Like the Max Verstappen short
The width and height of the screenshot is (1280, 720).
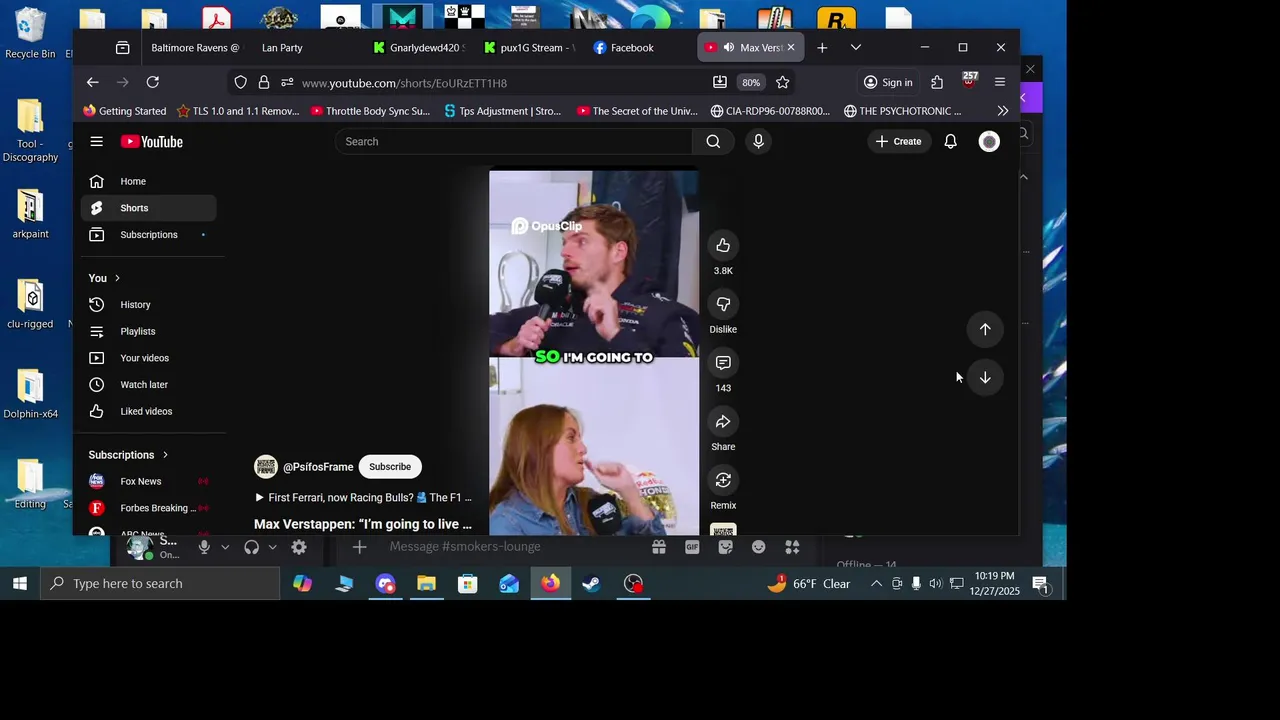tap(723, 245)
